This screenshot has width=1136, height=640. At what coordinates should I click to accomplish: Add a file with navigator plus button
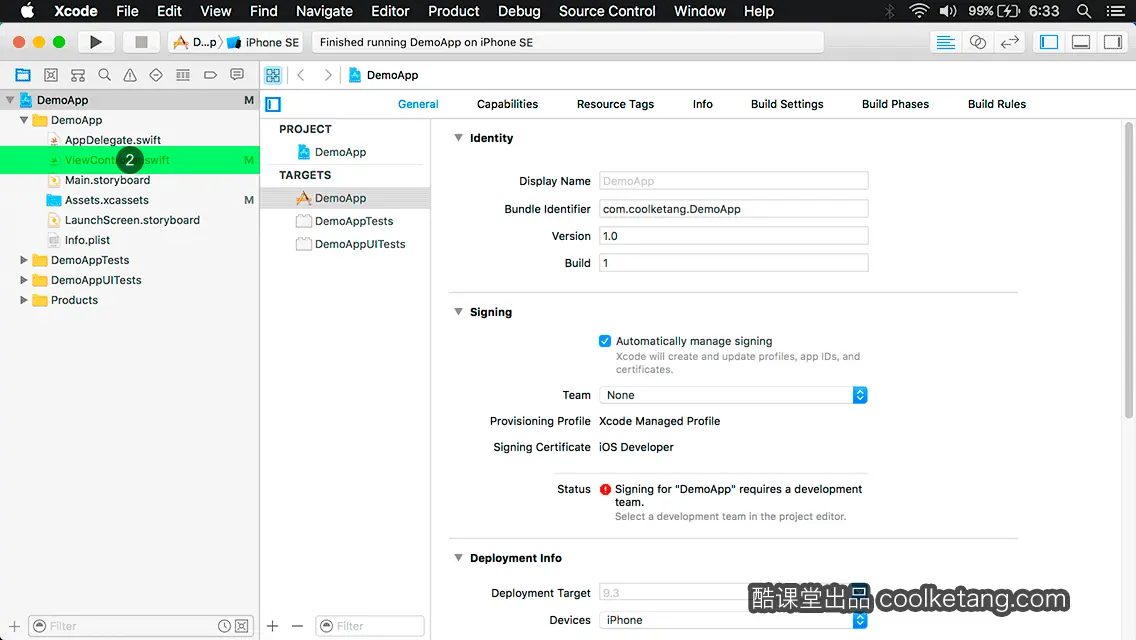click(14, 626)
